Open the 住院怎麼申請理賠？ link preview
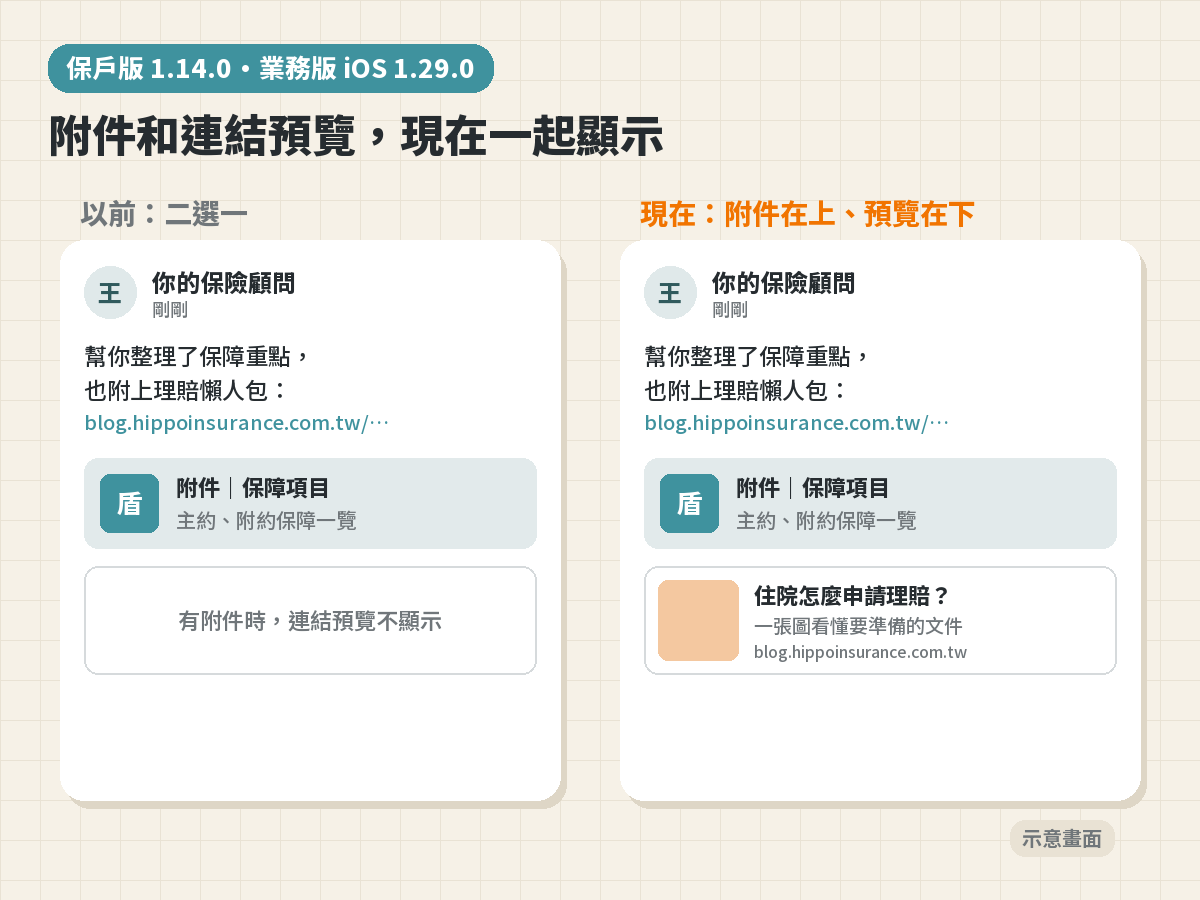1200x900 pixels. click(x=880, y=621)
